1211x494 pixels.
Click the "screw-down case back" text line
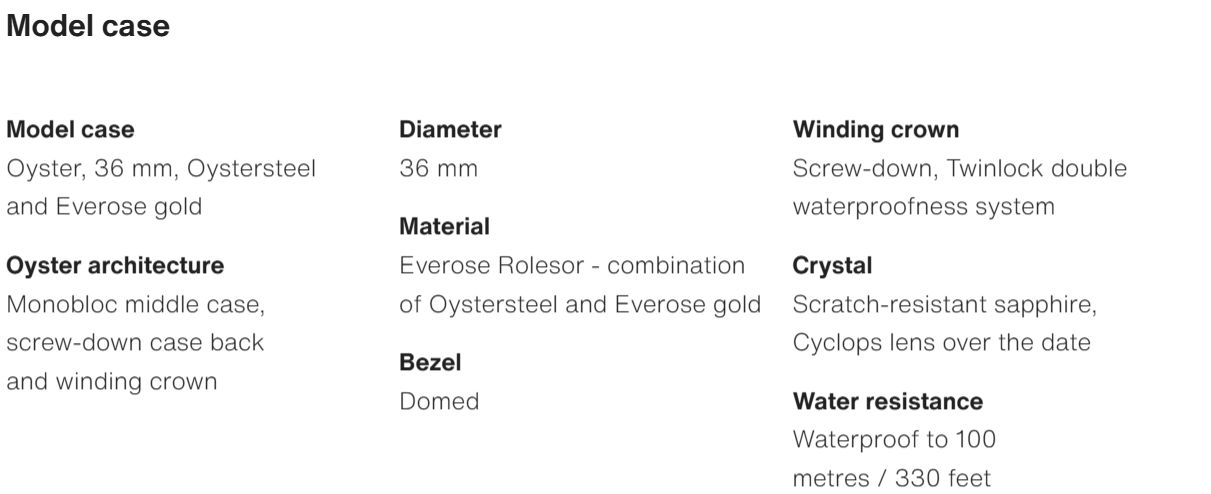tap(135, 343)
